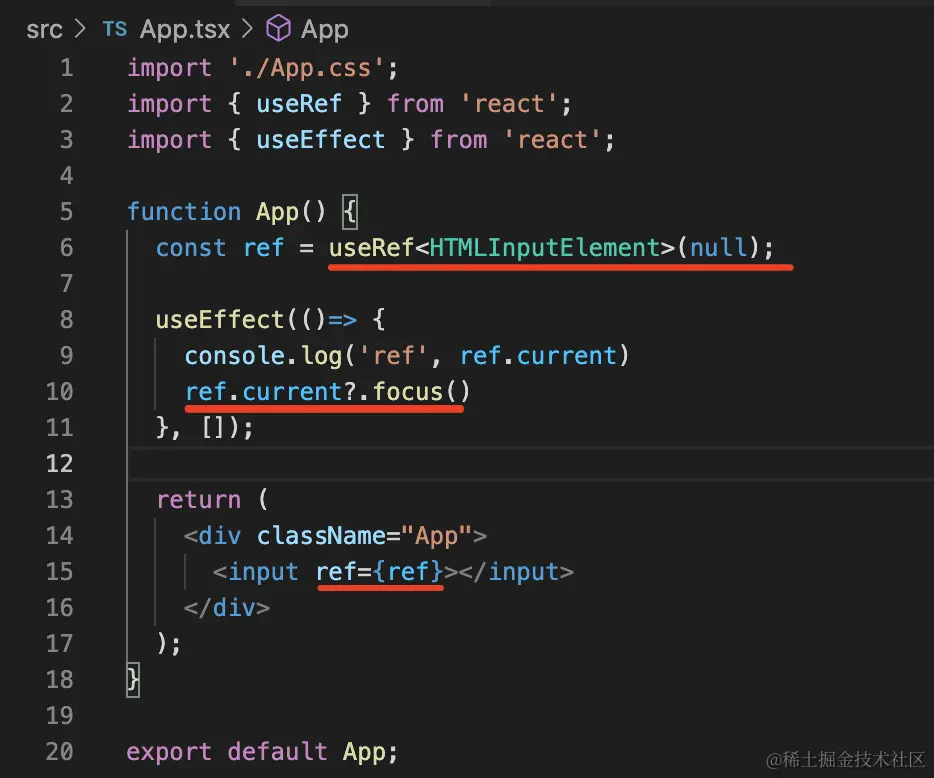Screen dimensions: 934x778
Task: Click 'const' keyword on line 6
Action: [x=191, y=248]
